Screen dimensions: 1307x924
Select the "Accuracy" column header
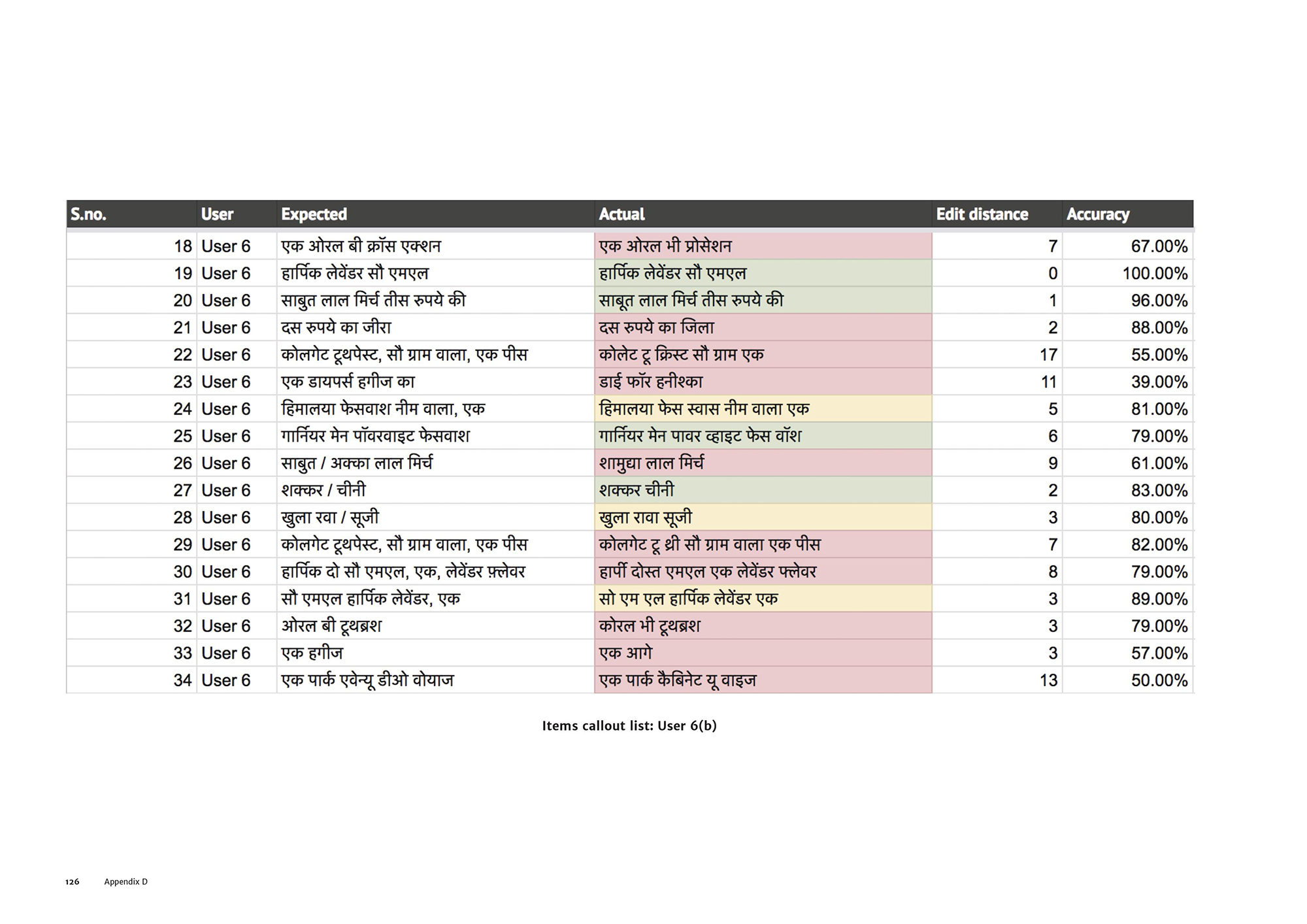pos(1098,214)
